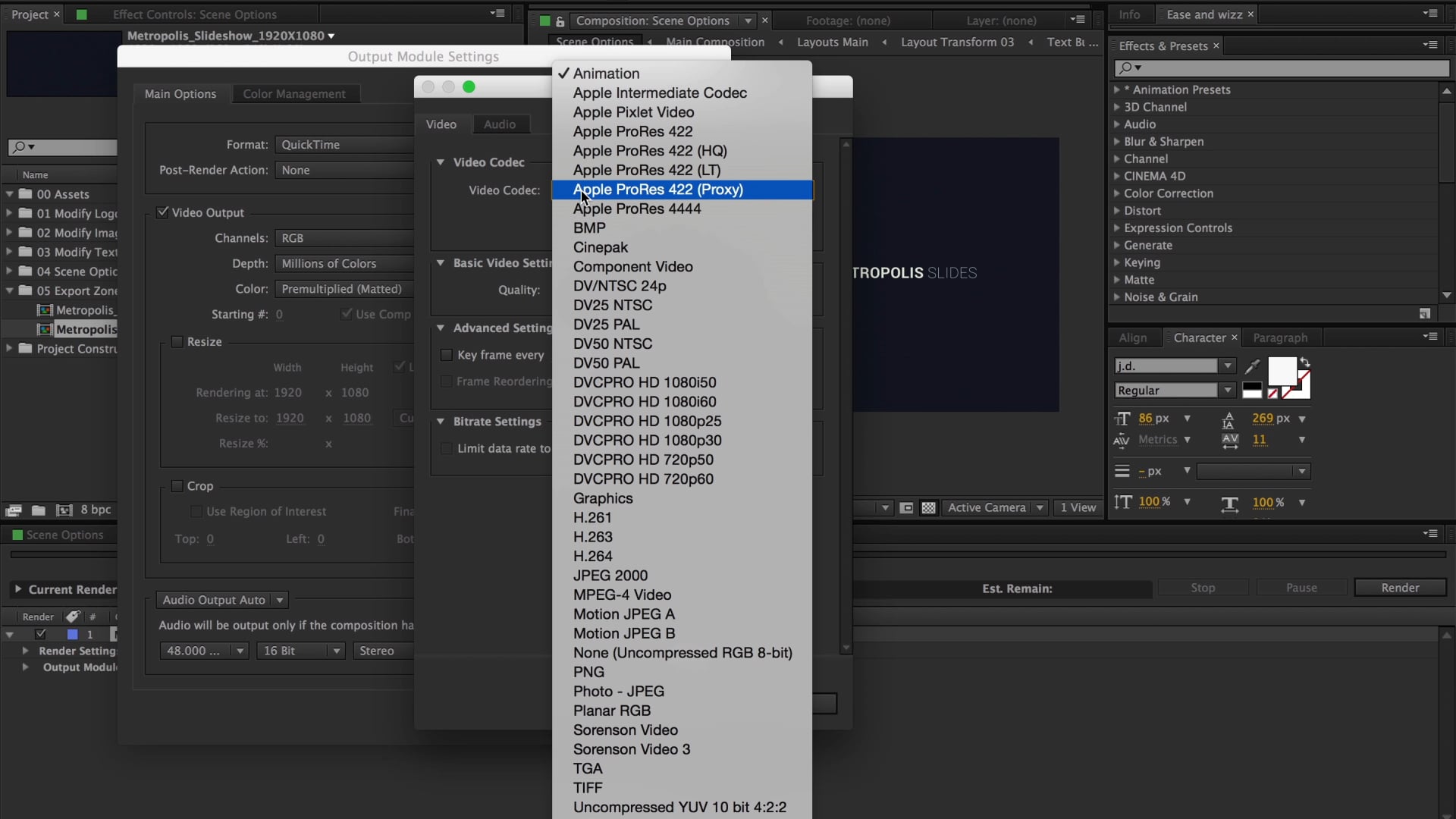
Task: Click the Render button
Action: (1400, 588)
